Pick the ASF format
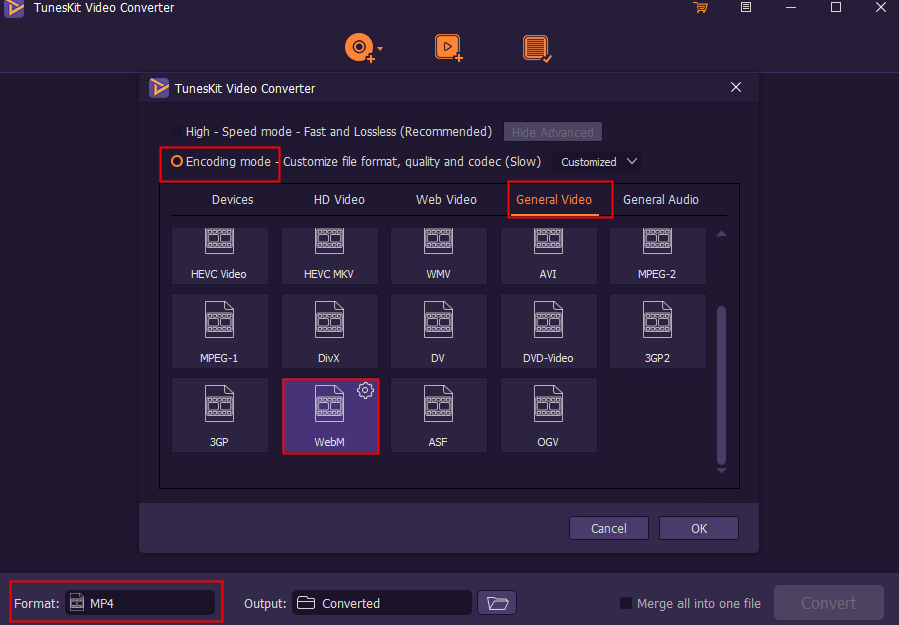Image resolution: width=899 pixels, height=625 pixels. 439,415
